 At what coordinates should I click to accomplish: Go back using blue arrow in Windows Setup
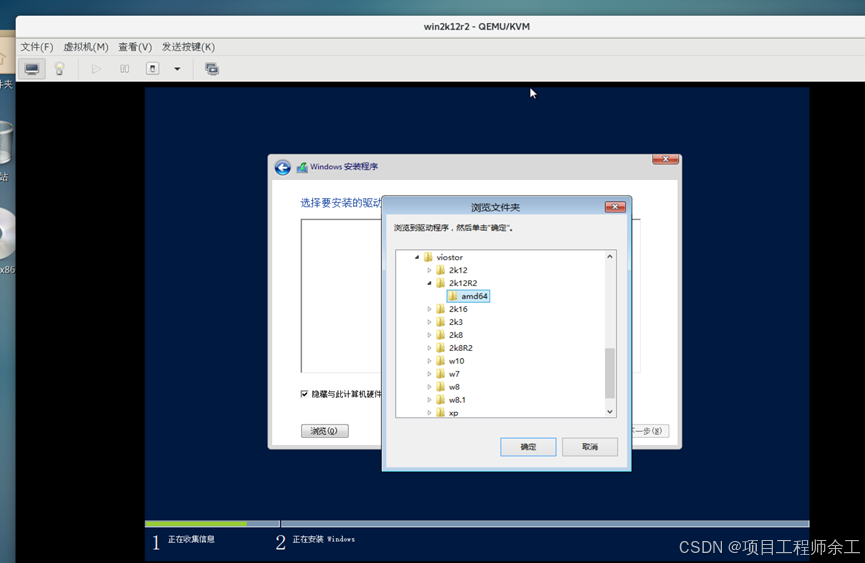tap(282, 167)
